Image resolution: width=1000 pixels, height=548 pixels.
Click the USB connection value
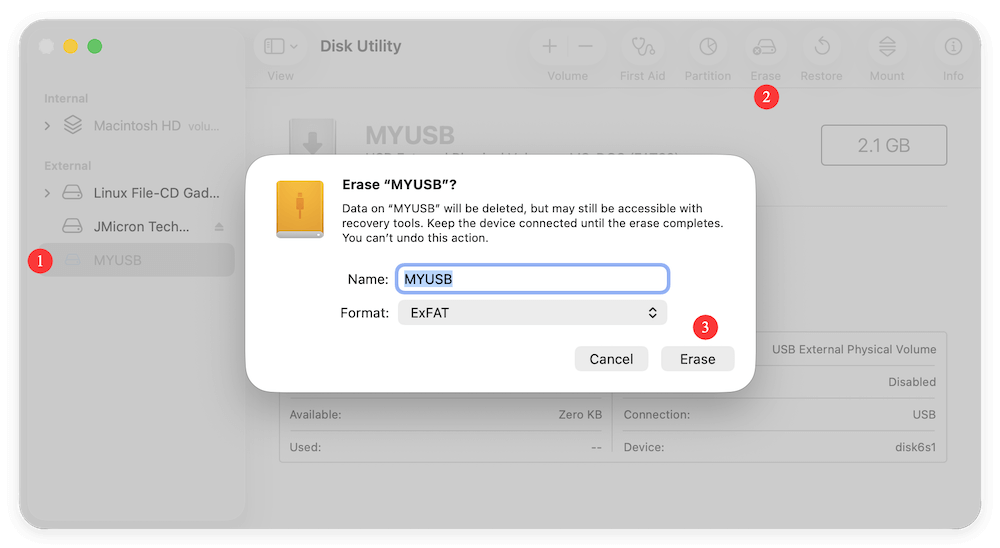tap(924, 415)
